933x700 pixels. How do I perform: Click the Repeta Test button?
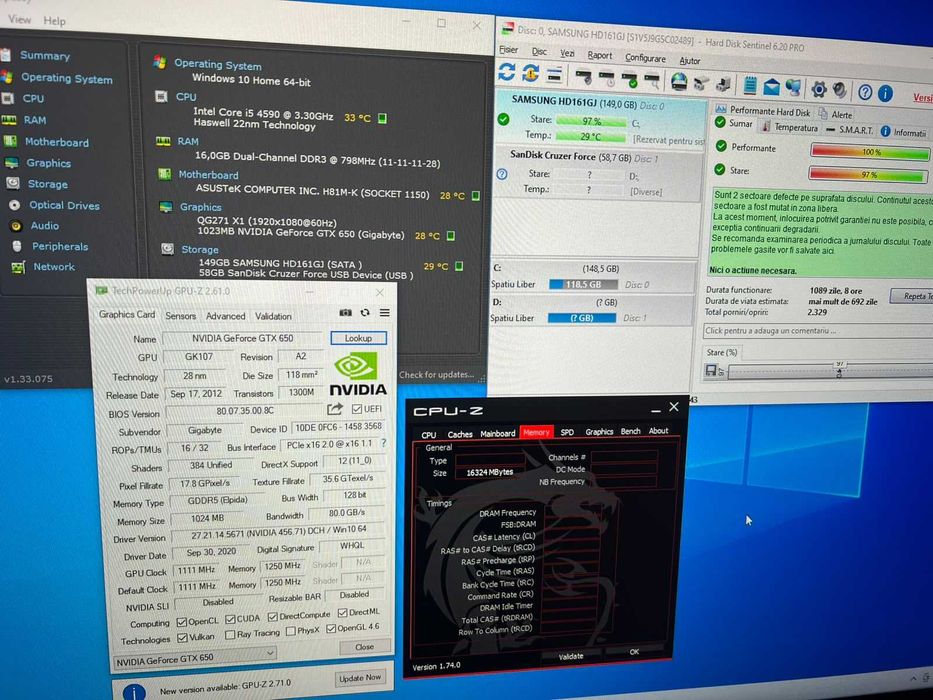click(x=912, y=296)
